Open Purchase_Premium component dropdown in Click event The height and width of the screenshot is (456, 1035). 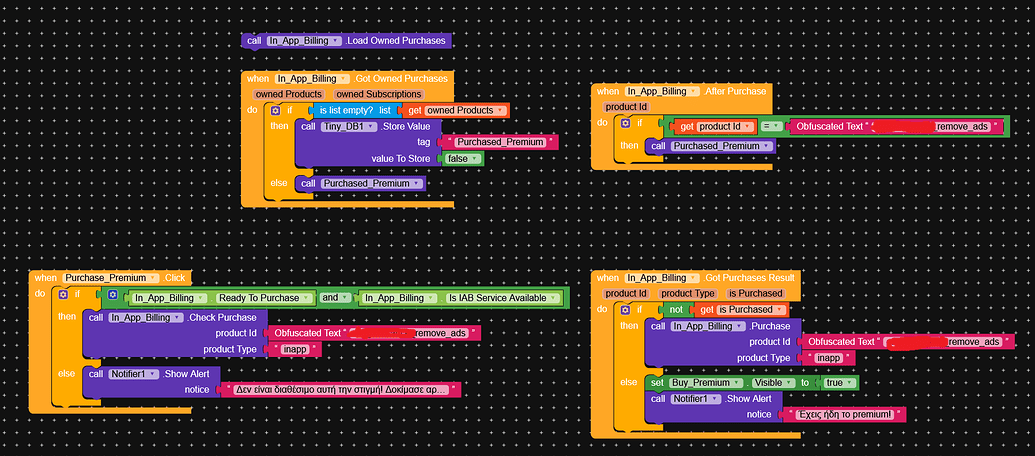[x=112, y=278]
